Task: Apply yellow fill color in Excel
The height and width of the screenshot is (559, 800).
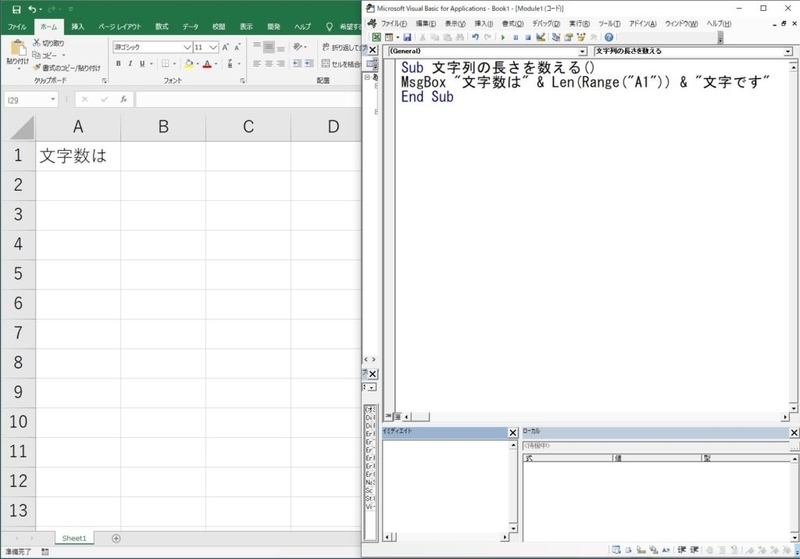Action: click(x=189, y=64)
